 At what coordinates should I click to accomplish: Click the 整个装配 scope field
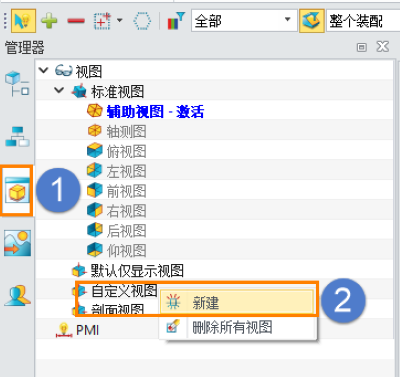point(363,21)
